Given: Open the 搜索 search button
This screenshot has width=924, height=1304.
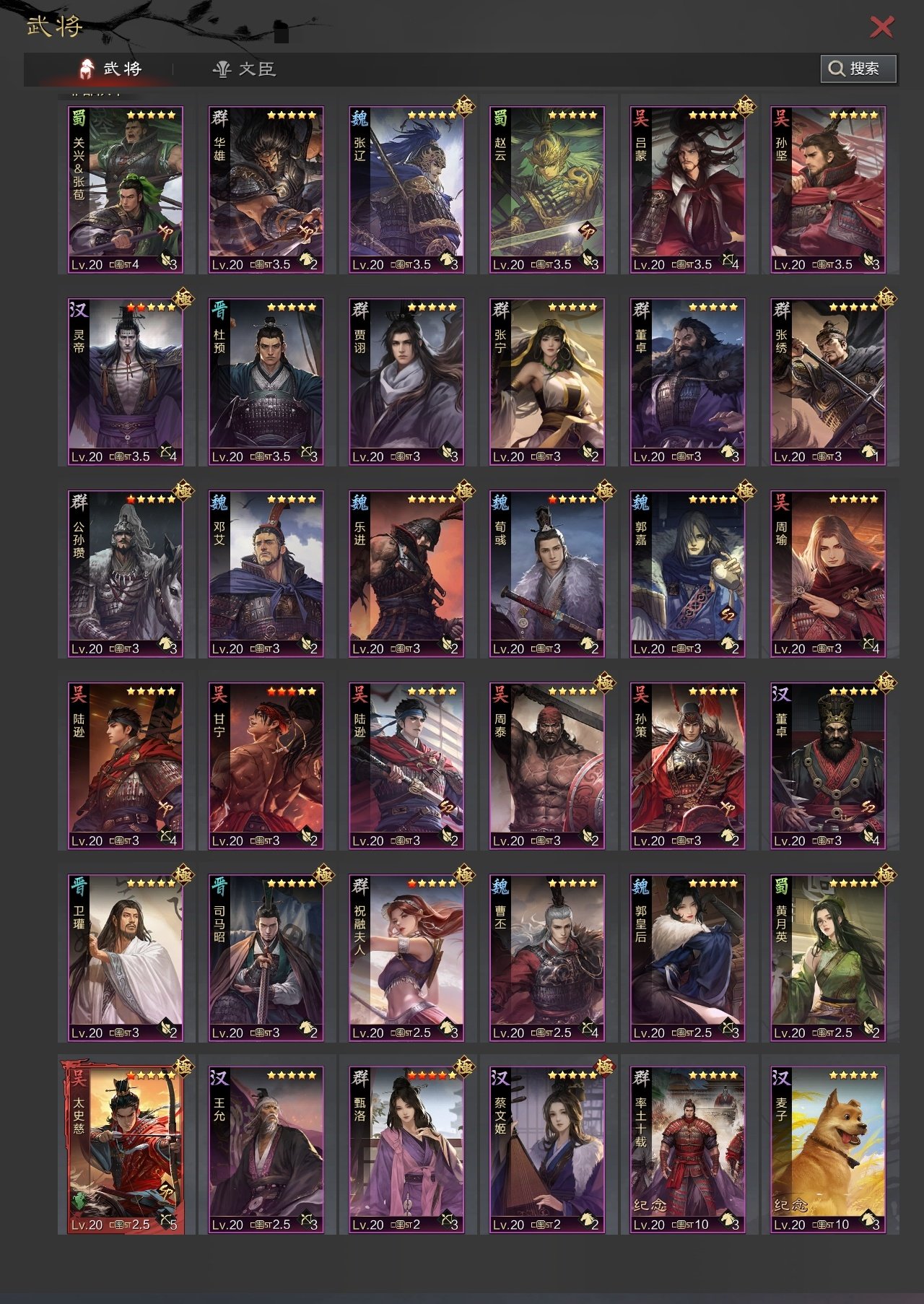Looking at the screenshot, I should [858, 69].
